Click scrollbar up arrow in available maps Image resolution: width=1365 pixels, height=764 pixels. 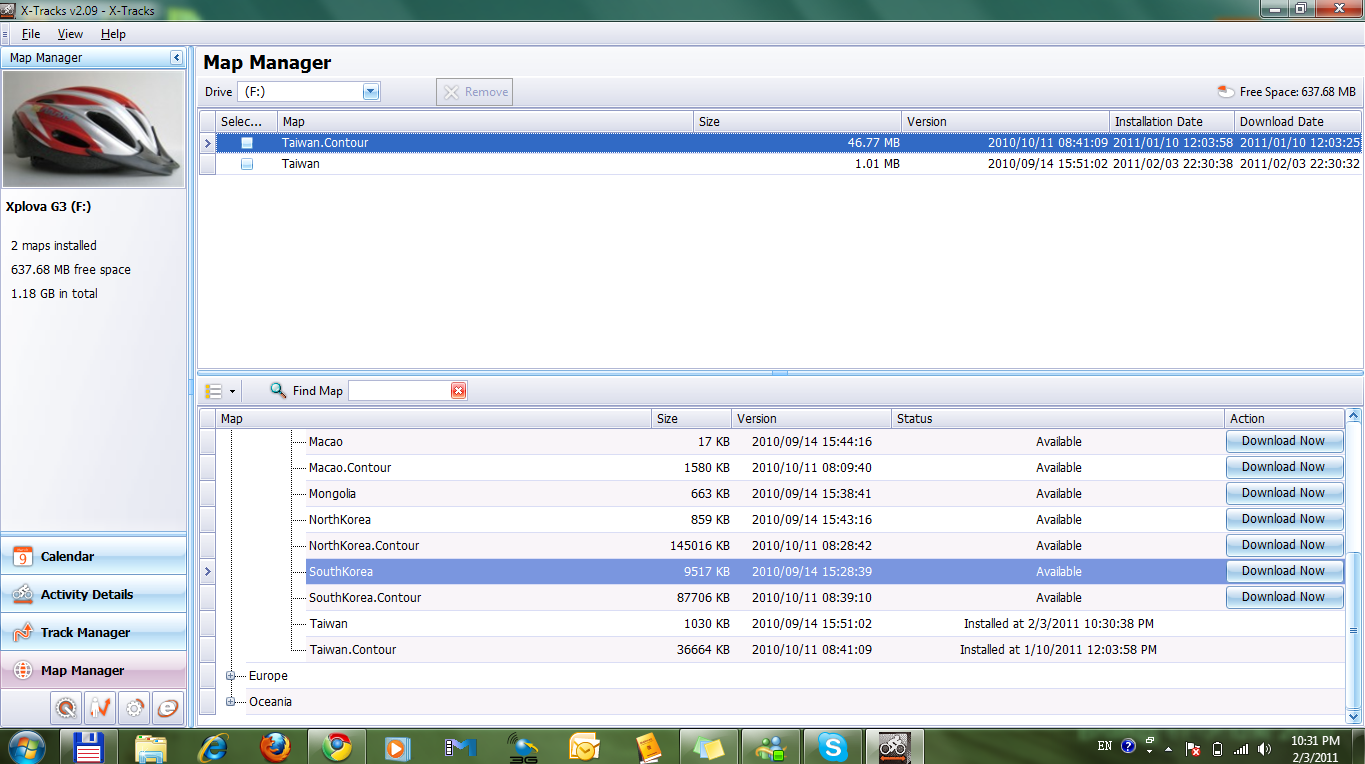[x=1354, y=415]
